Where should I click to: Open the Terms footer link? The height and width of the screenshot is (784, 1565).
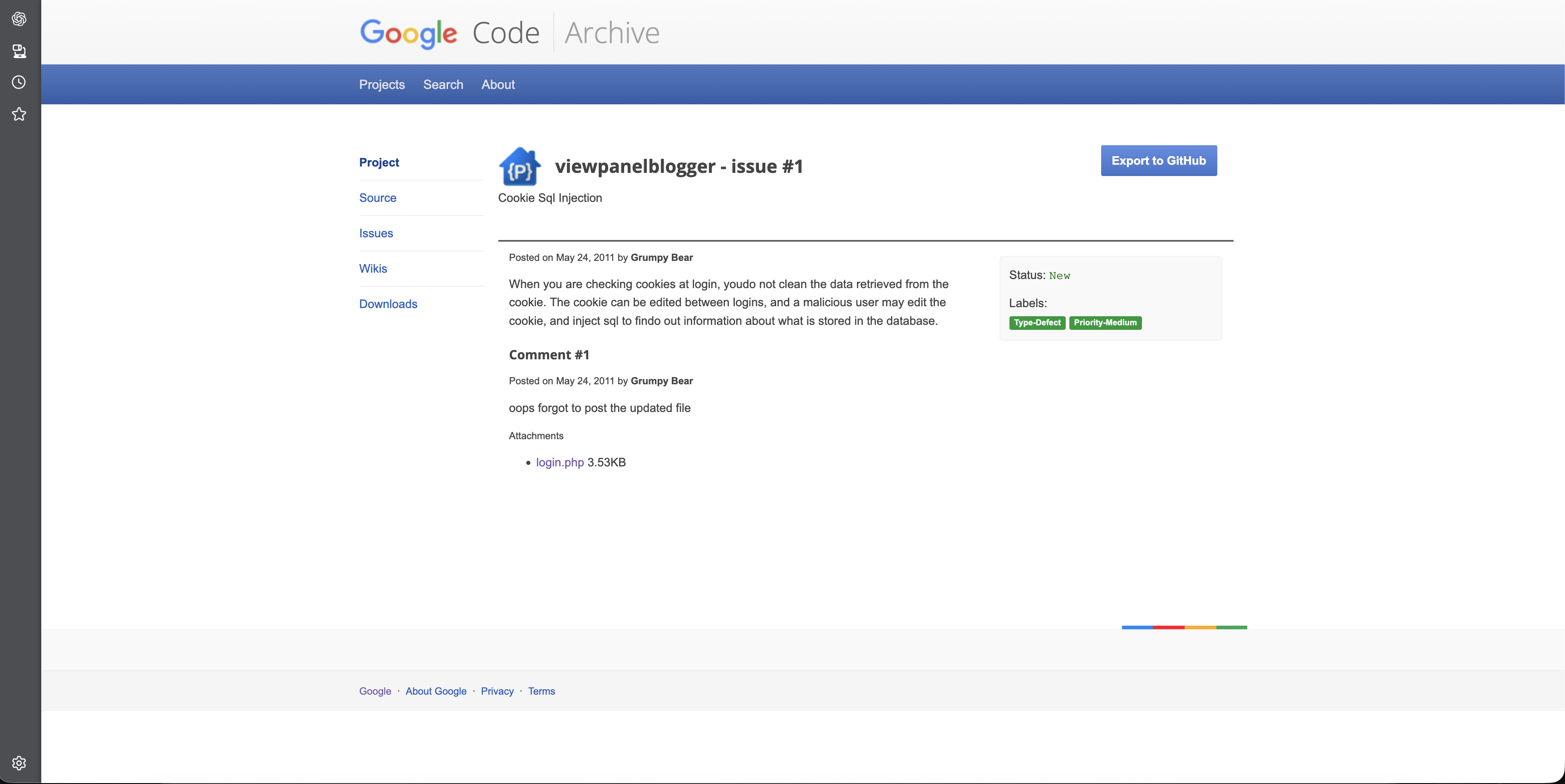pyautogui.click(x=541, y=691)
